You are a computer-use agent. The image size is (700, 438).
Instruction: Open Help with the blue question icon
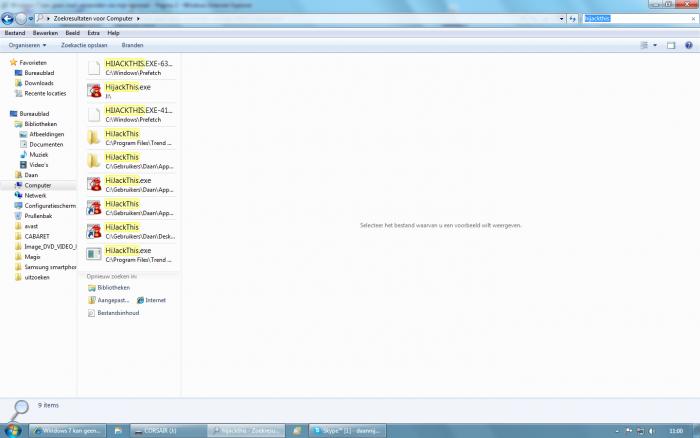point(689,45)
